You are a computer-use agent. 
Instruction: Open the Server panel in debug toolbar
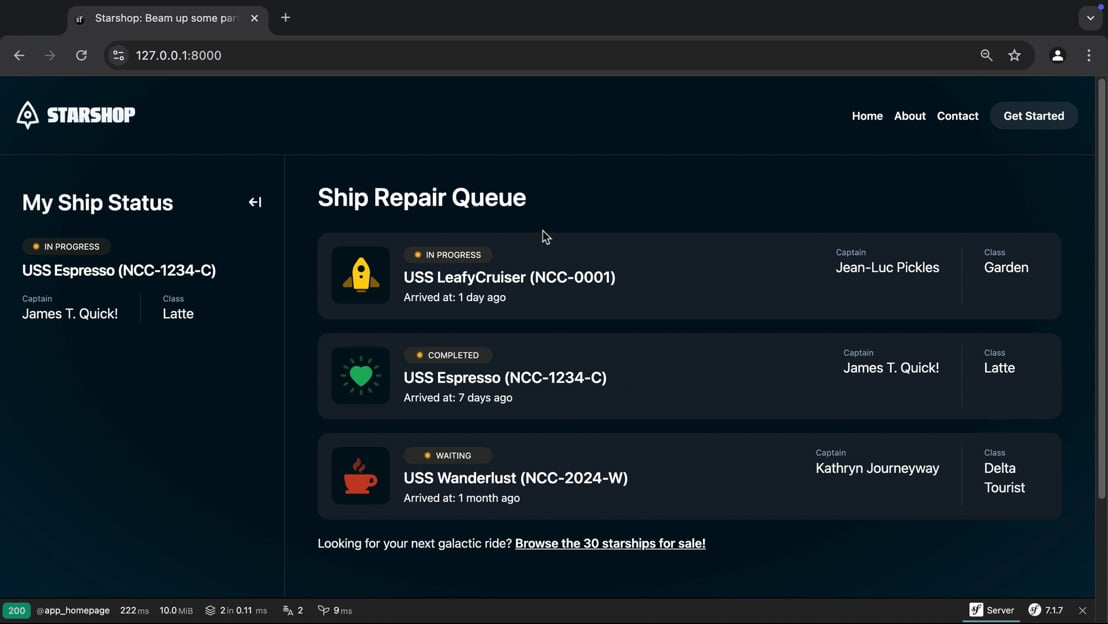[991, 610]
